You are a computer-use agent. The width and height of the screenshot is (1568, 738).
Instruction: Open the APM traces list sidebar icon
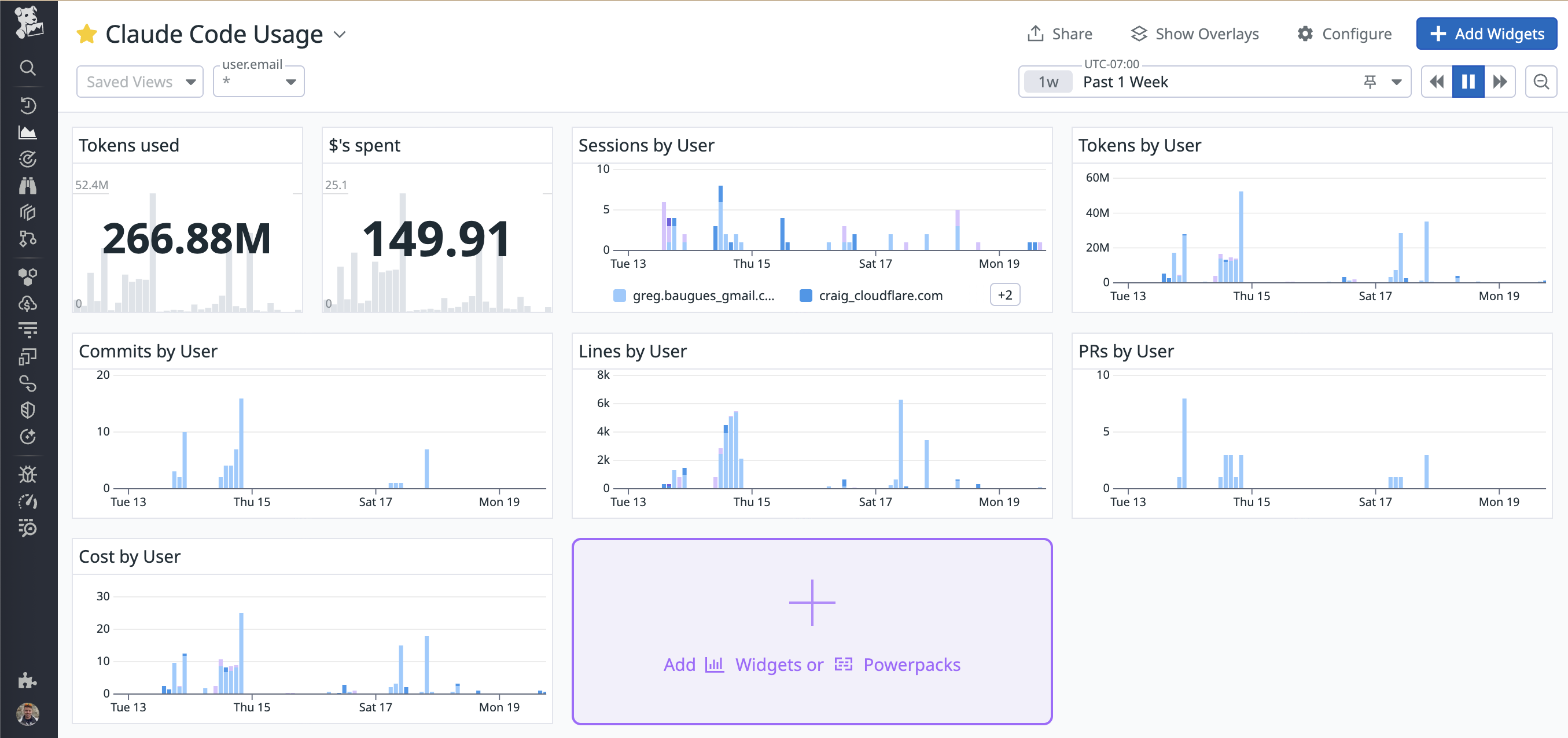pyautogui.click(x=27, y=330)
